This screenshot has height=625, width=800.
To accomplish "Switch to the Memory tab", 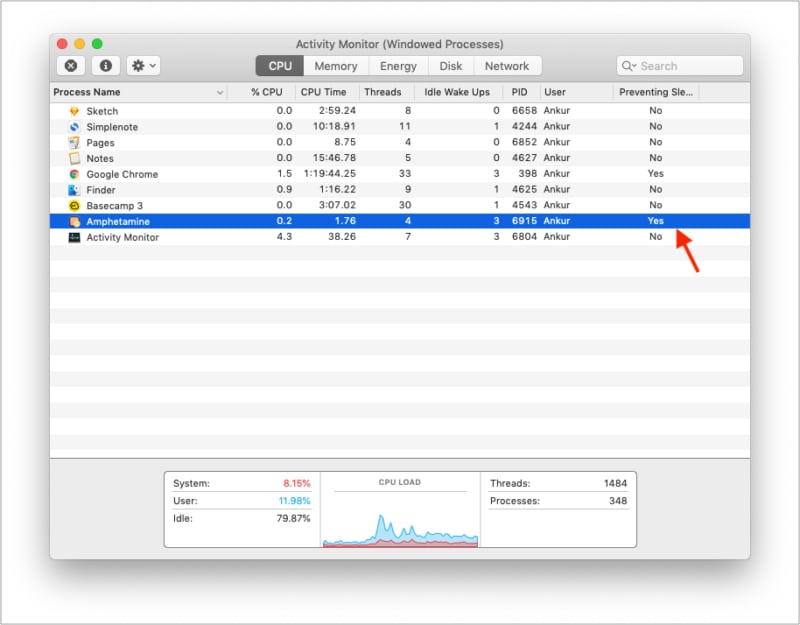I will click(x=335, y=65).
